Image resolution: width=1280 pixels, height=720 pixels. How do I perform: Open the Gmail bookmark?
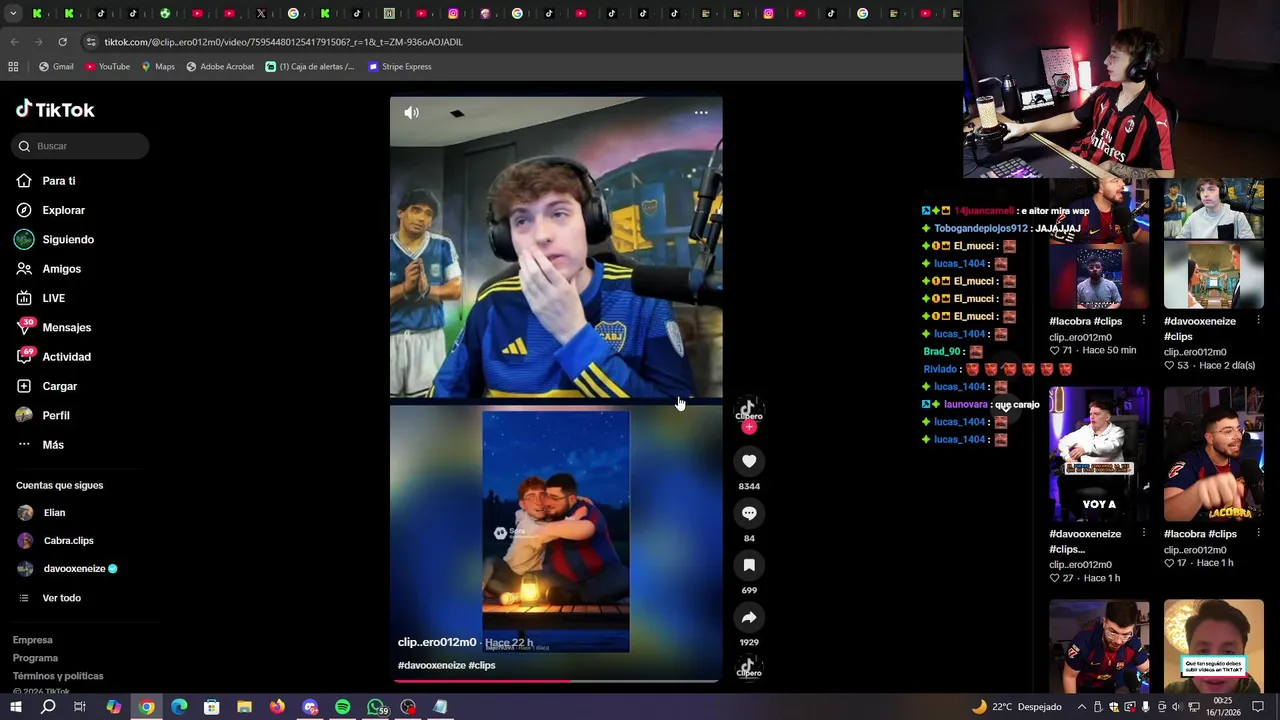56,67
